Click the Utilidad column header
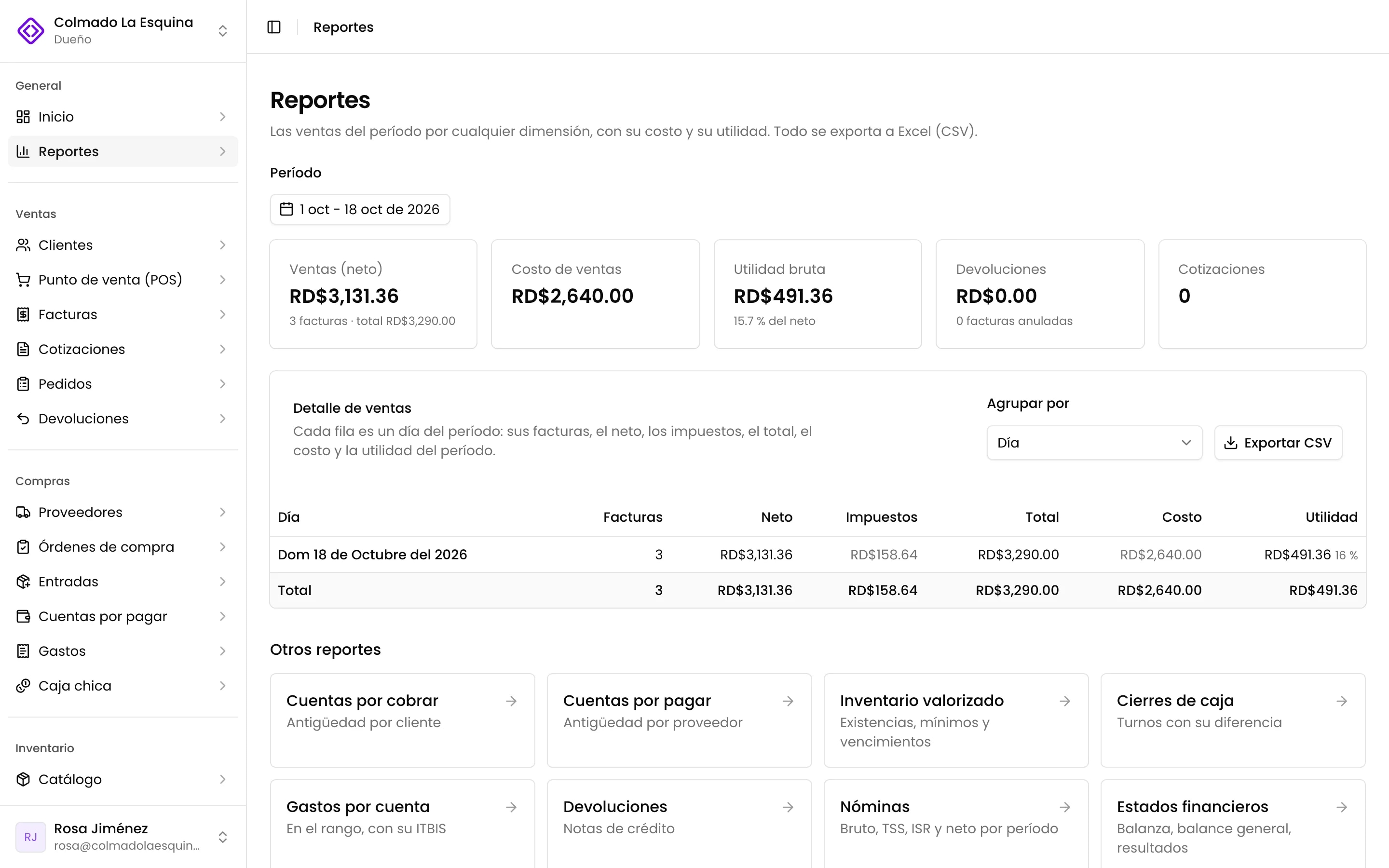 (1332, 517)
